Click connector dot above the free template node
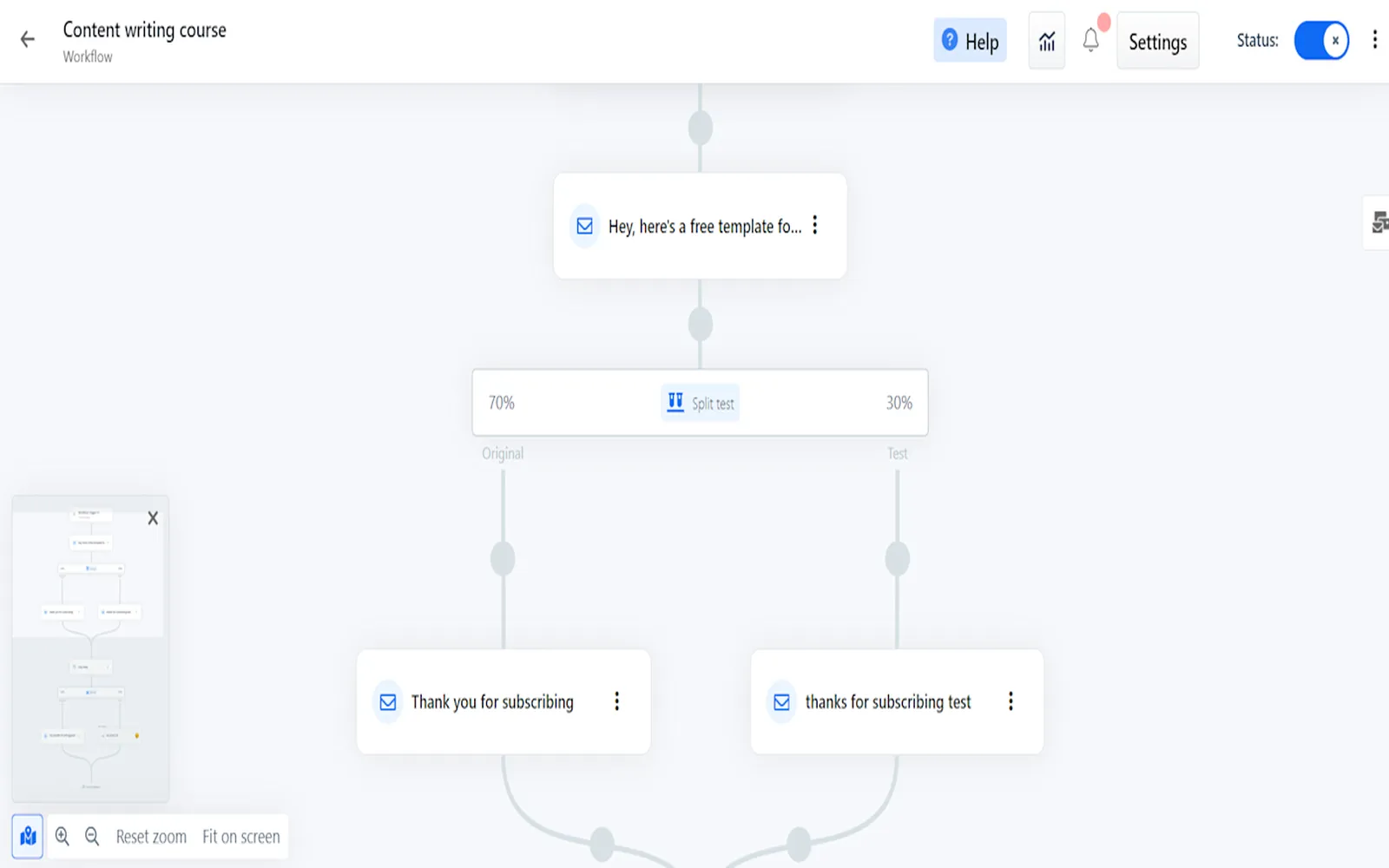 coord(701,128)
